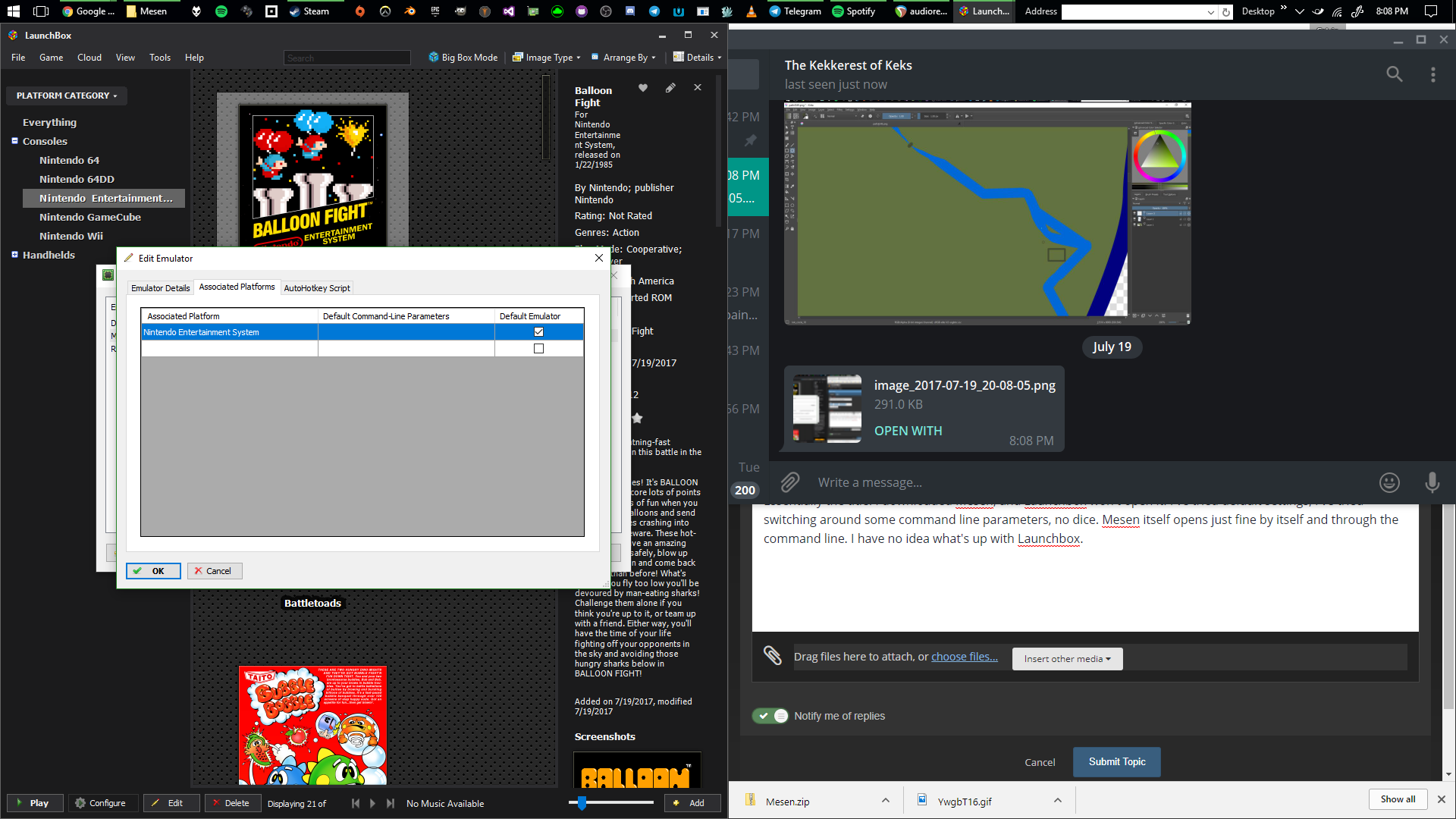Check Default Emulator in the empty row
Image resolution: width=1456 pixels, height=819 pixels.
click(538, 349)
